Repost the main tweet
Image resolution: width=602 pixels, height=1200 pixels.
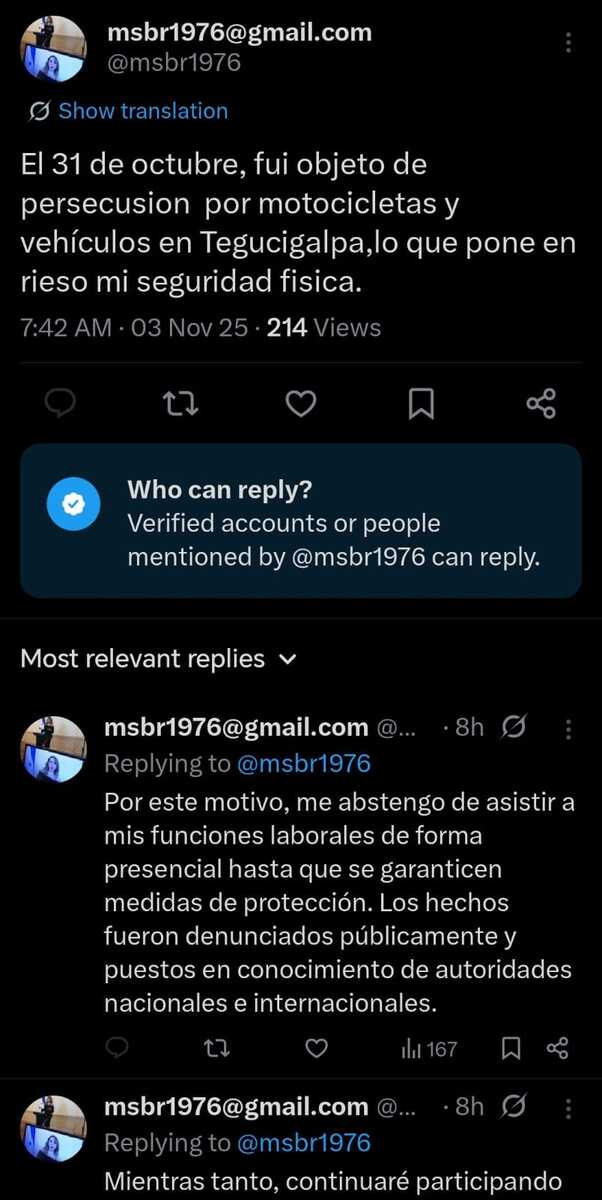181,403
